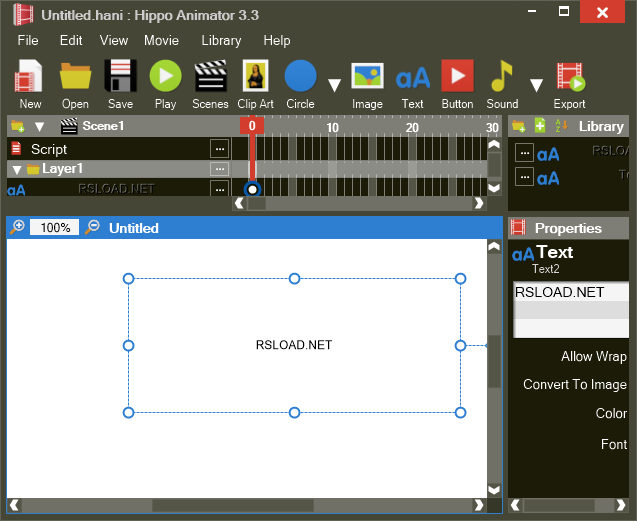The height and width of the screenshot is (521, 637).
Task: Open the Color property
Action: (x=611, y=413)
